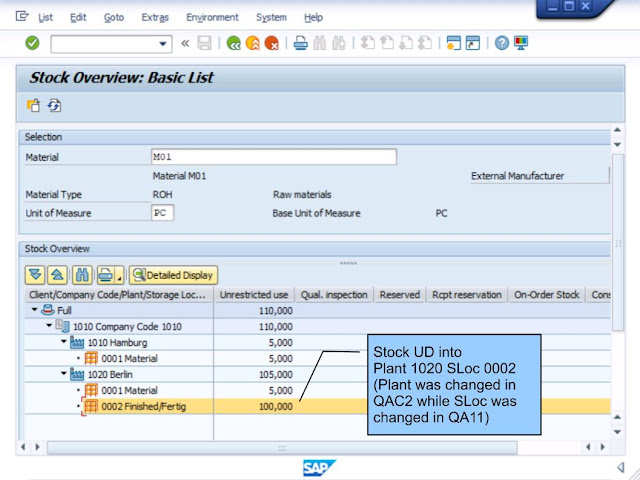Click the Find Next binoculars icon

pos(338,43)
